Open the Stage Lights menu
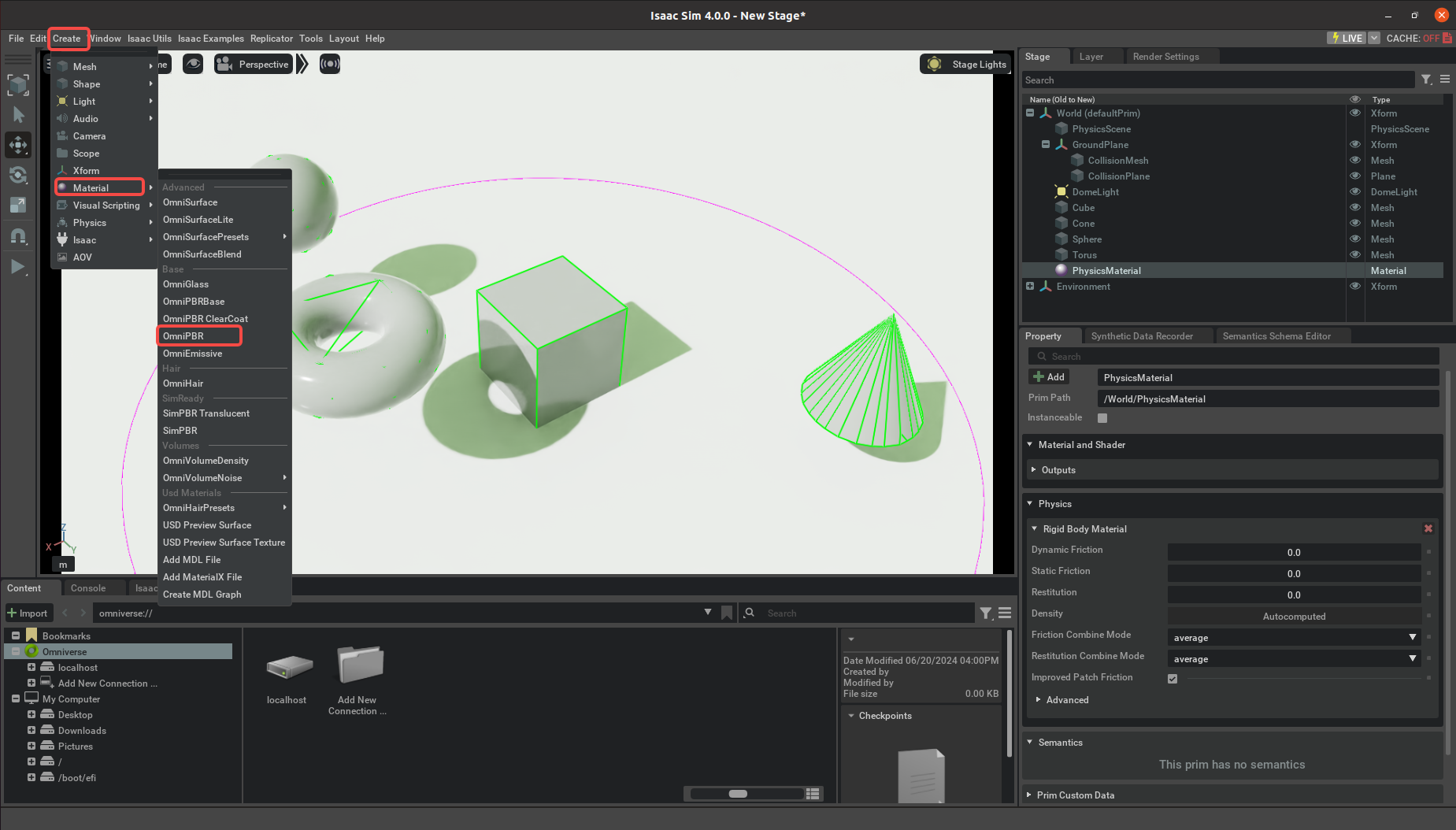1456x830 pixels. pyautogui.click(x=965, y=65)
